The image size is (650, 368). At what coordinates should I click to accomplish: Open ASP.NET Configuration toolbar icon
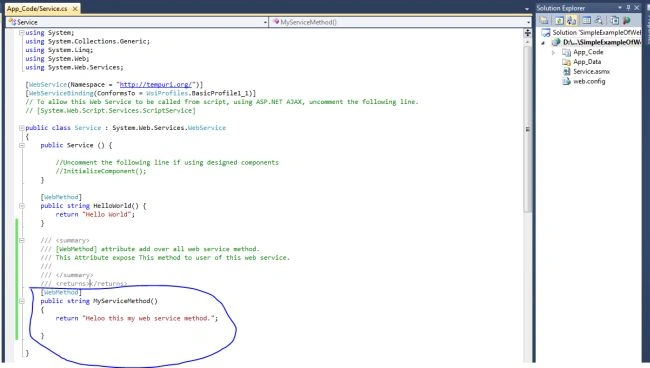pos(627,20)
